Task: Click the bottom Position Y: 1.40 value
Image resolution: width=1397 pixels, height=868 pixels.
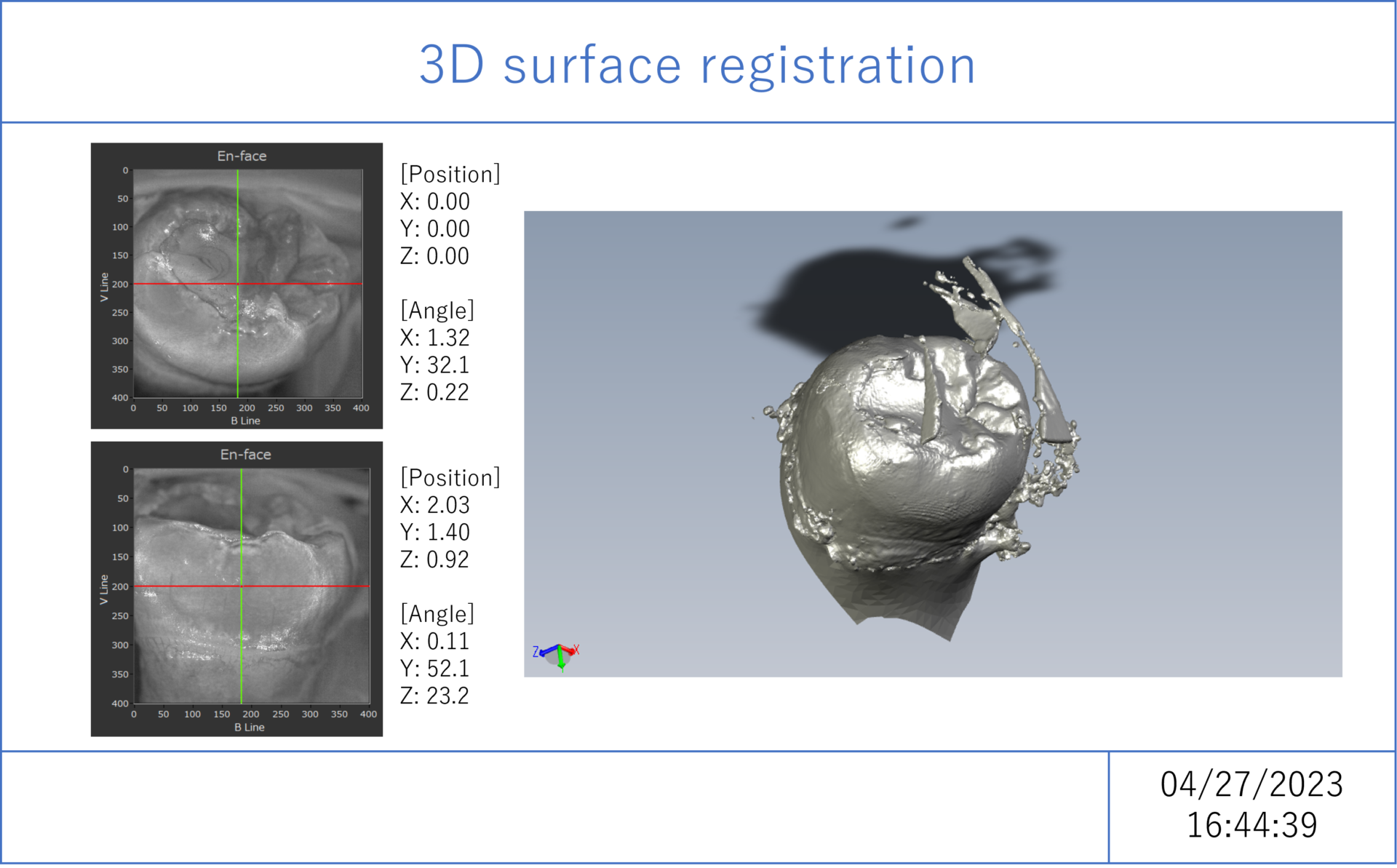Action: point(434,532)
